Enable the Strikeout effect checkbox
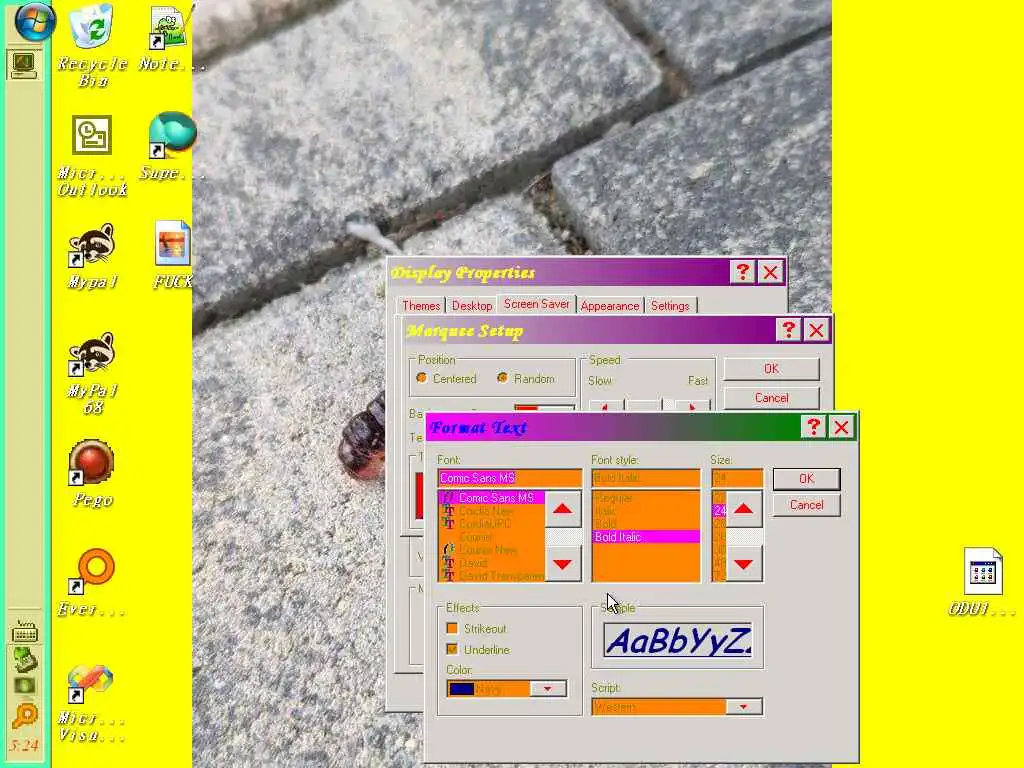The height and width of the screenshot is (768, 1024). coord(451,628)
